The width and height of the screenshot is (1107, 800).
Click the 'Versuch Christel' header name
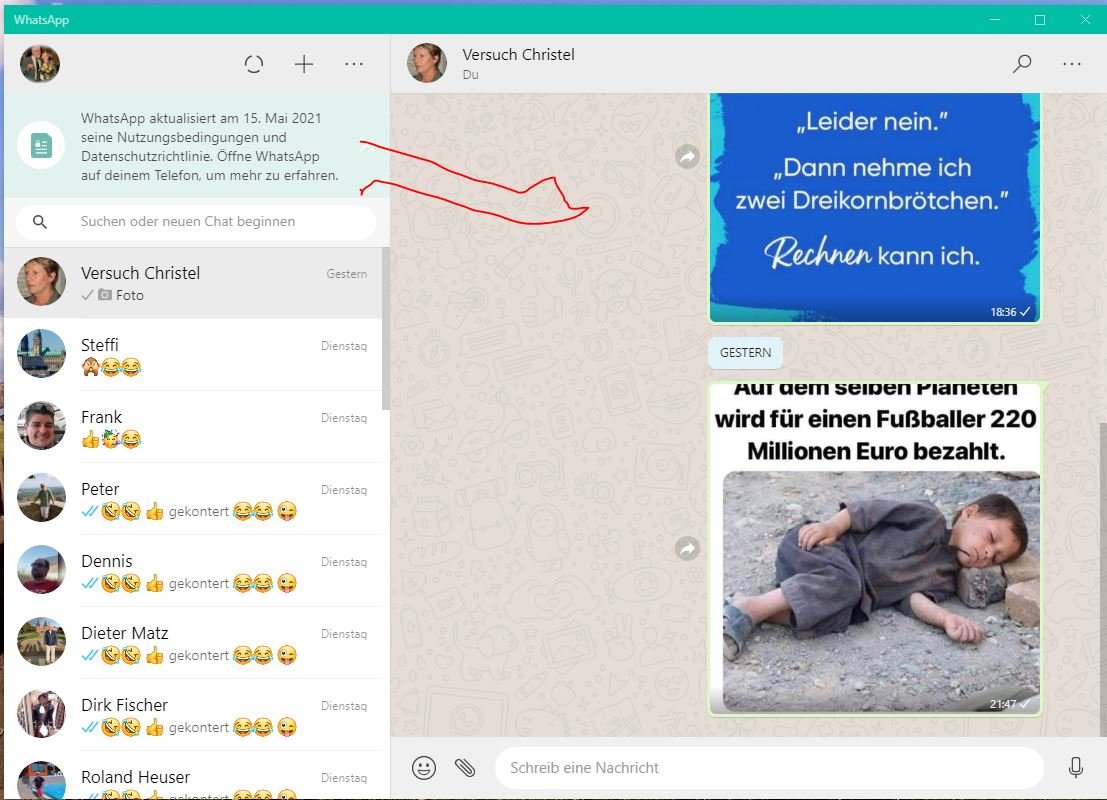(518, 54)
